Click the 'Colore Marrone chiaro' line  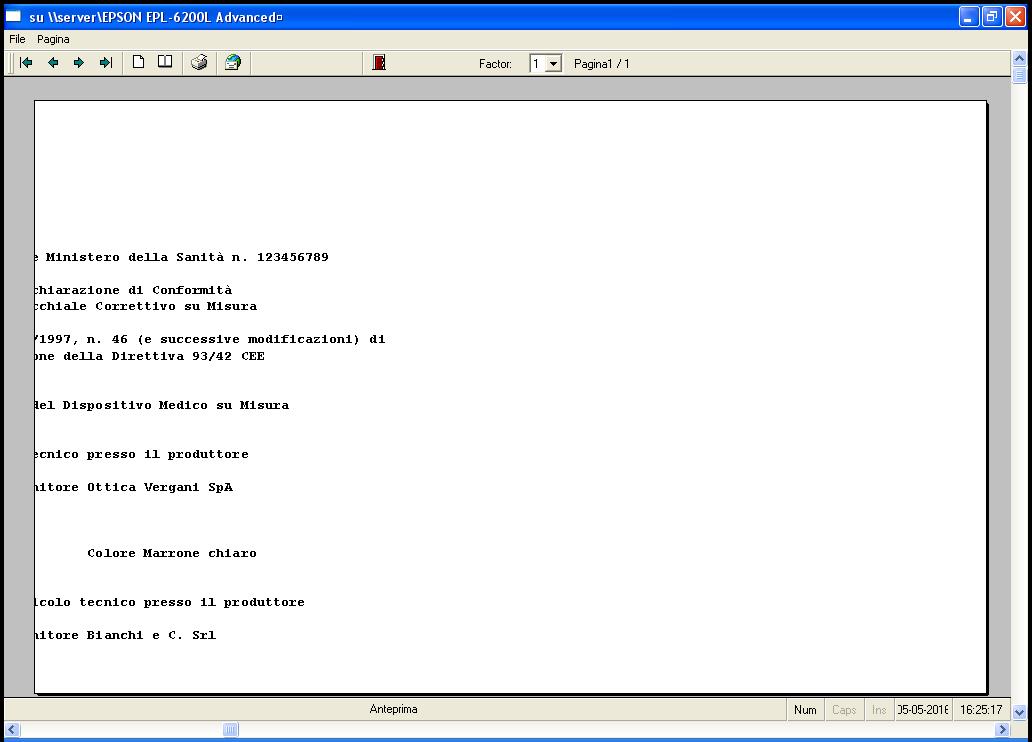[172, 553]
